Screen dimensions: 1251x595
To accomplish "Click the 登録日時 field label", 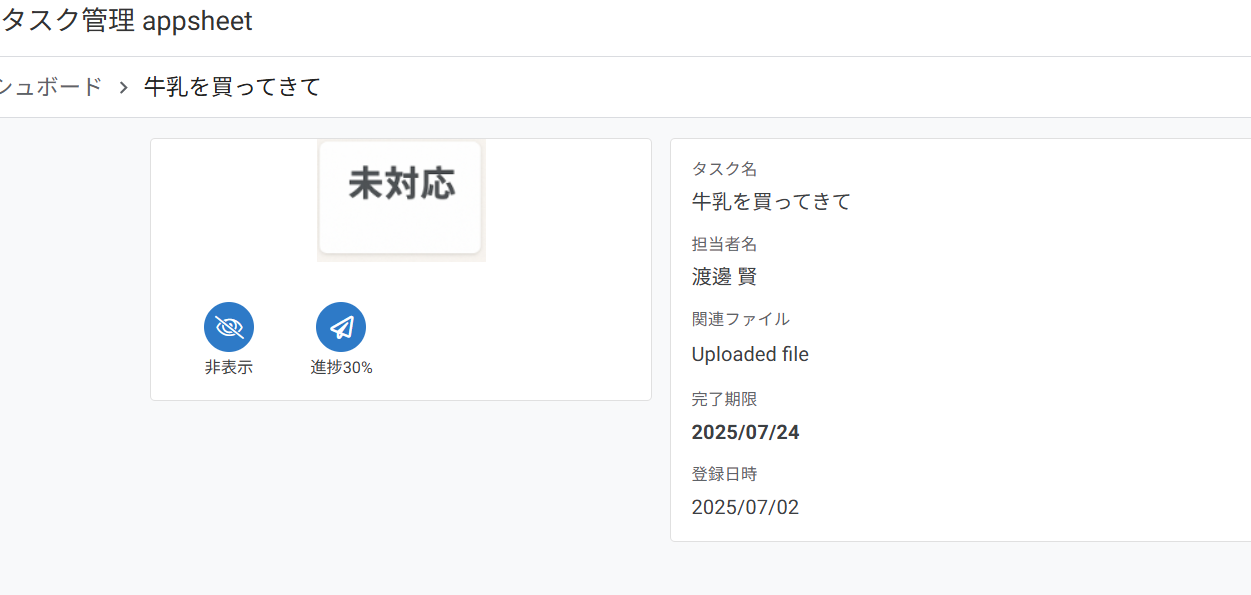I will coord(724,474).
